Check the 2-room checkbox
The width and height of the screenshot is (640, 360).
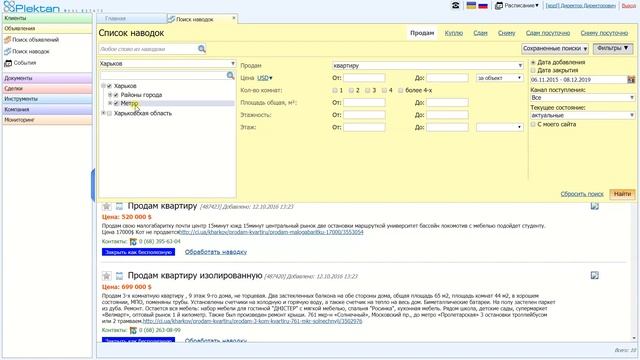point(351,90)
